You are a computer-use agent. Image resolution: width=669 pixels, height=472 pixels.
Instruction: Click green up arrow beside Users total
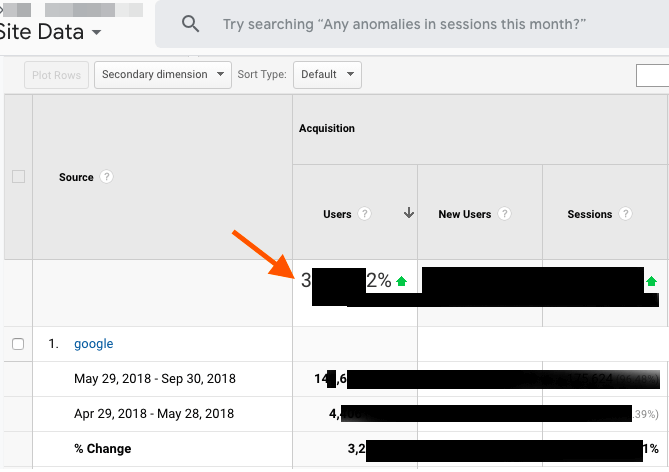(x=401, y=282)
